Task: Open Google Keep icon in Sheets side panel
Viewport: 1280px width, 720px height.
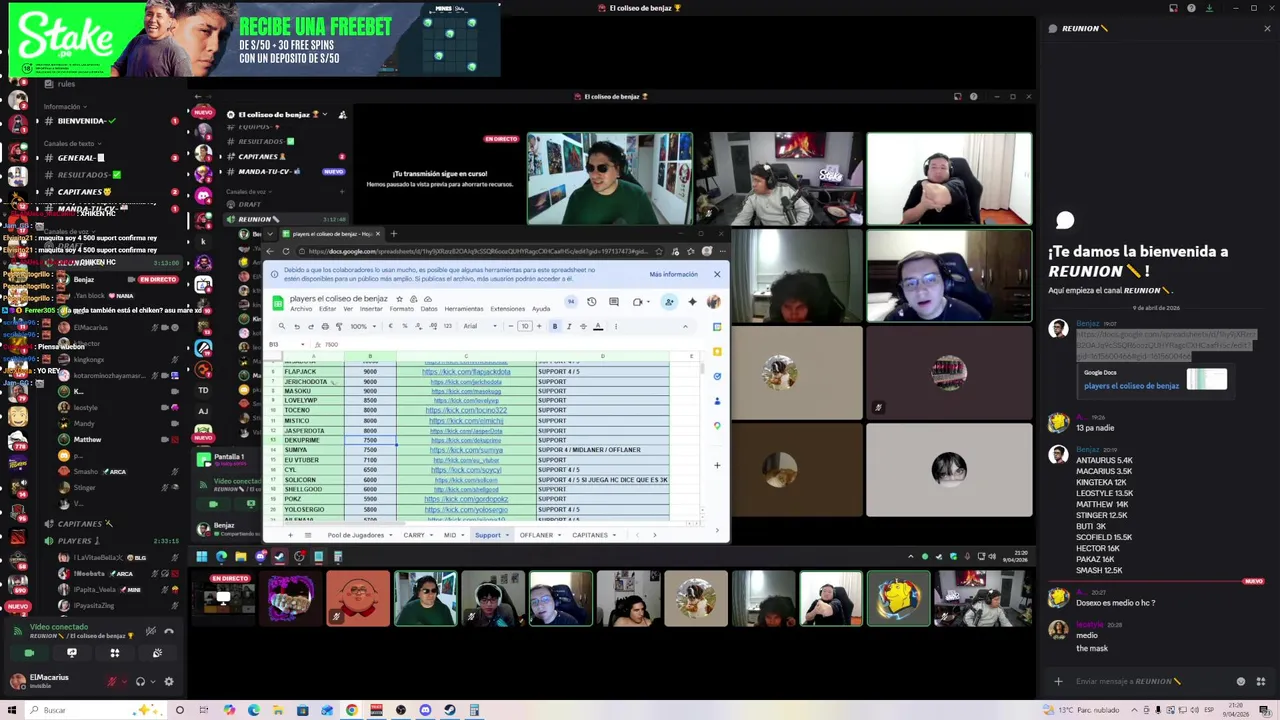Action: (717, 352)
